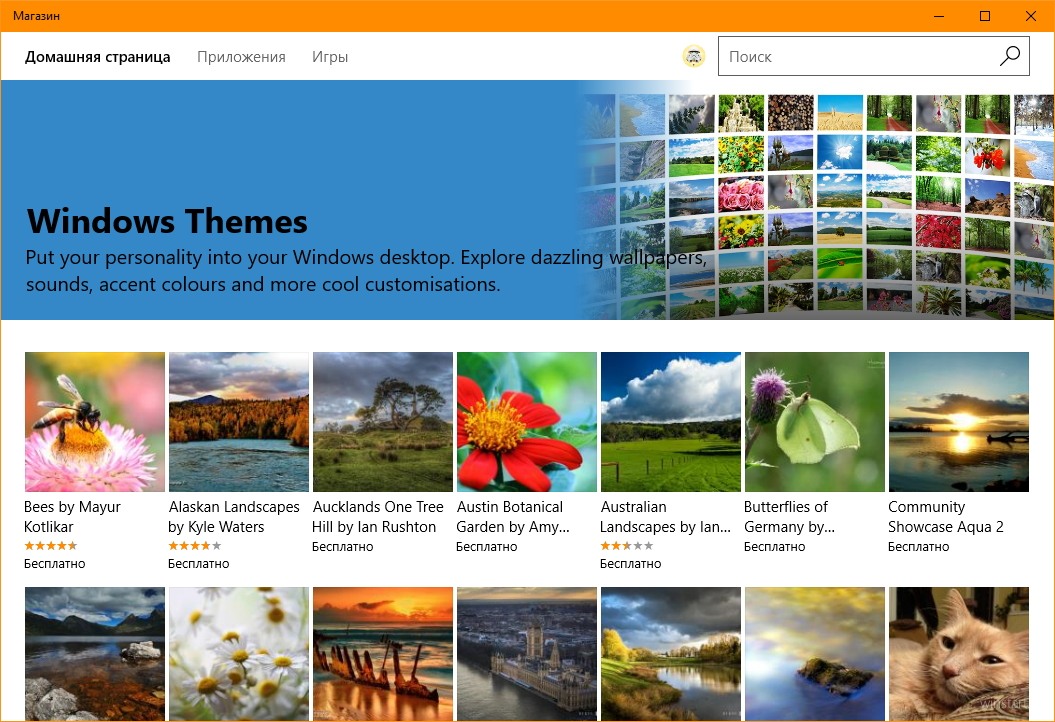The height and width of the screenshot is (722, 1055).
Task: Open Alaskan Landscapes theme thumbnail
Action: (239, 422)
